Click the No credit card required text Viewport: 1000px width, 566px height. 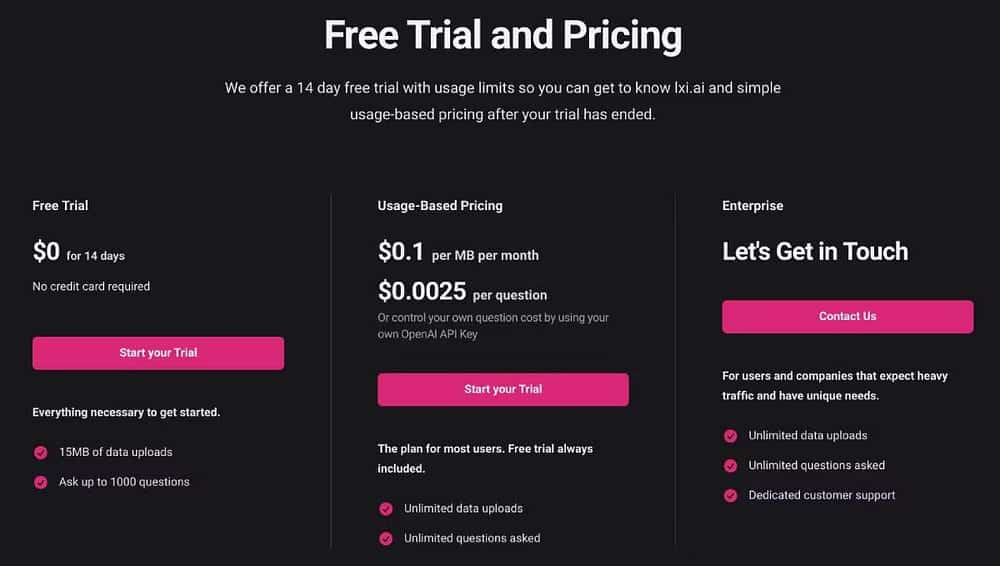(91, 287)
